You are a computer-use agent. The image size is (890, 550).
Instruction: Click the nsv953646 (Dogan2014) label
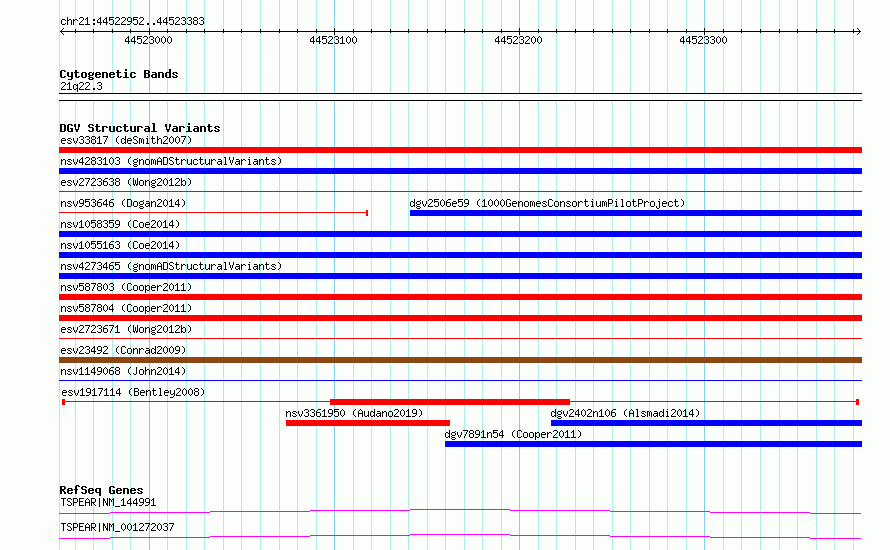(x=123, y=203)
